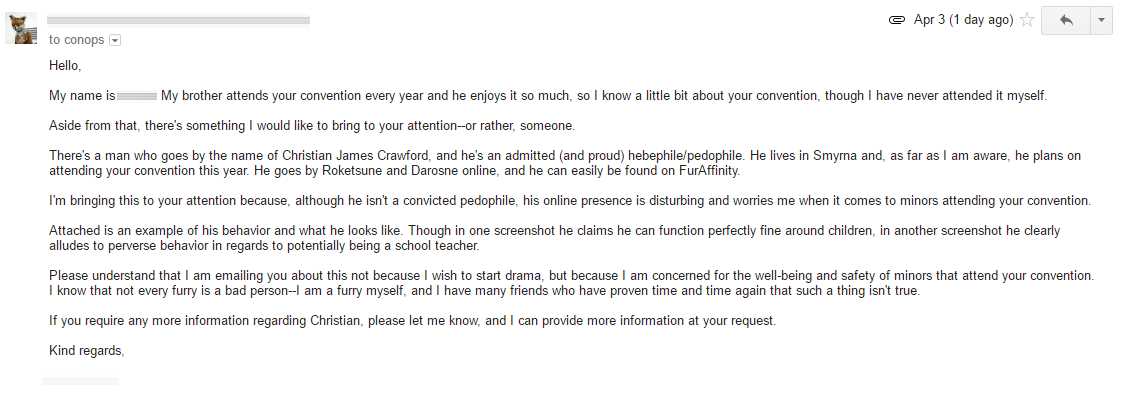Click the paperclip attachment icon
The image size is (1124, 399).
[896, 20]
